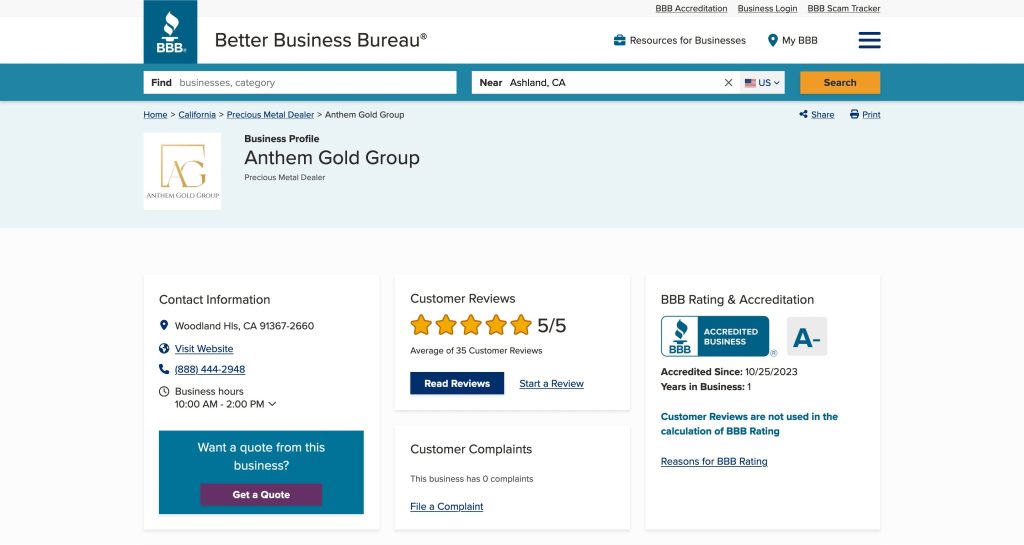1024x545 pixels.
Task: Click the BBB torch logo
Action: [x=170, y=32]
